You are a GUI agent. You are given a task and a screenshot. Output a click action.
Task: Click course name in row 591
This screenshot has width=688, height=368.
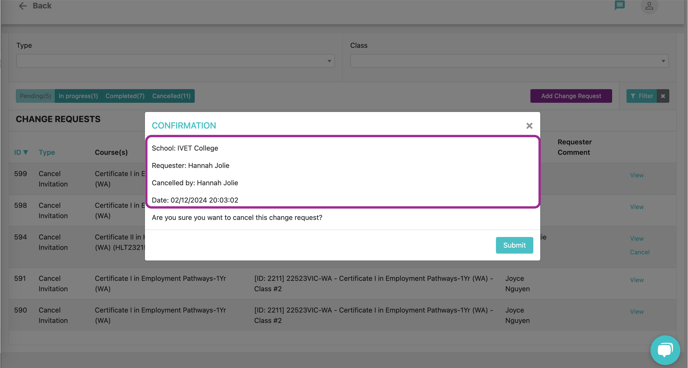click(x=160, y=284)
